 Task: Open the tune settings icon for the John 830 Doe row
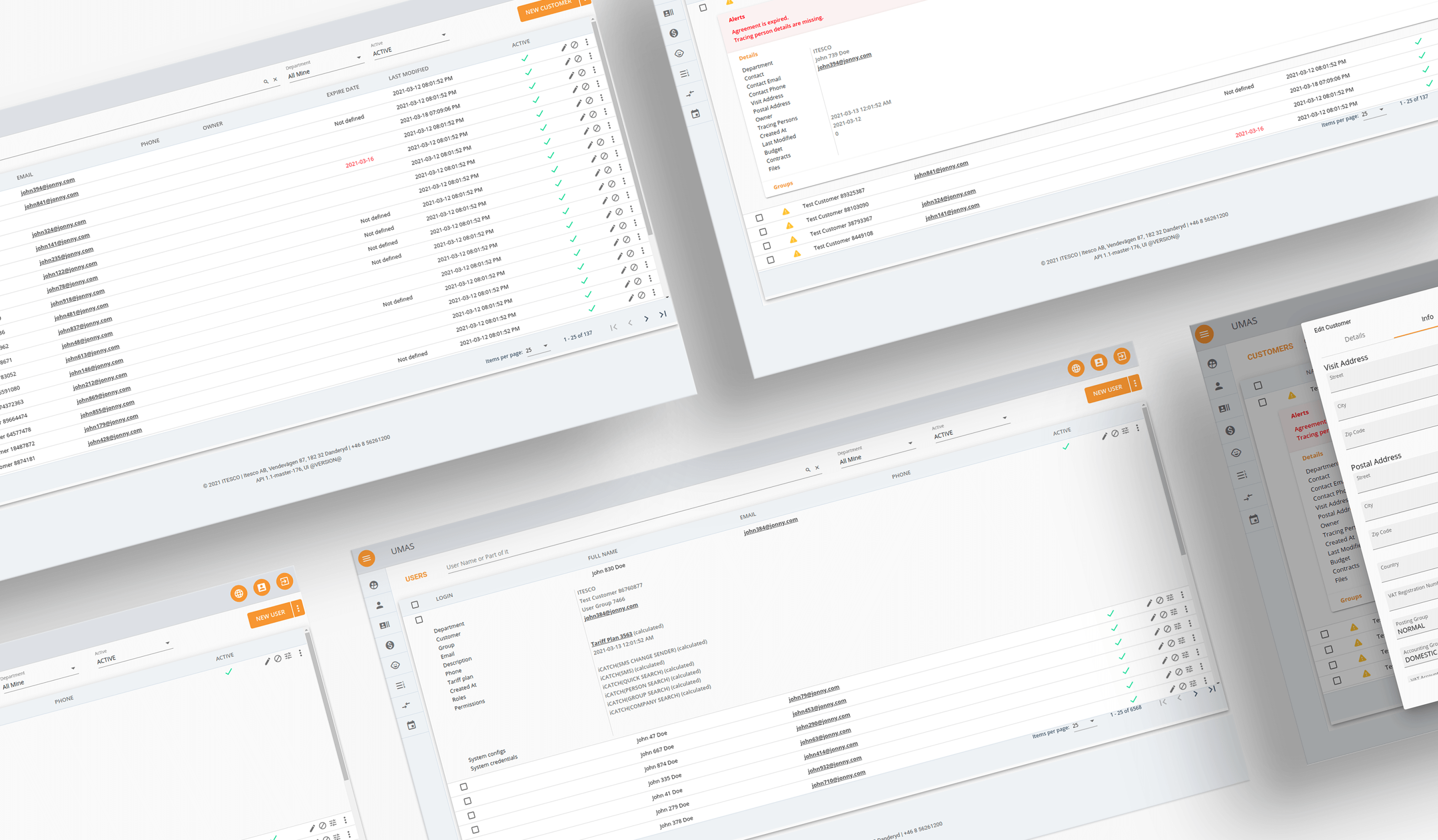tap(1125, 431)
